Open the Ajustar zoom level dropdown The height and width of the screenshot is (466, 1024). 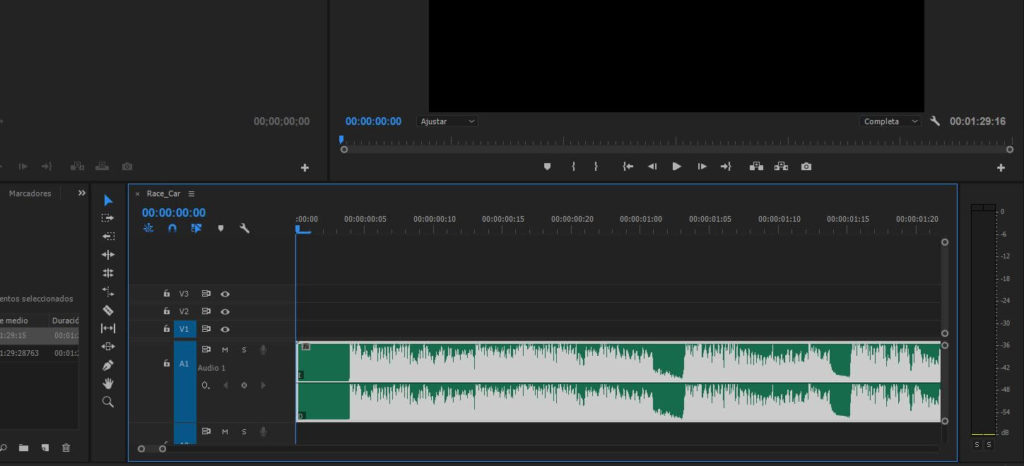point(447,121)
